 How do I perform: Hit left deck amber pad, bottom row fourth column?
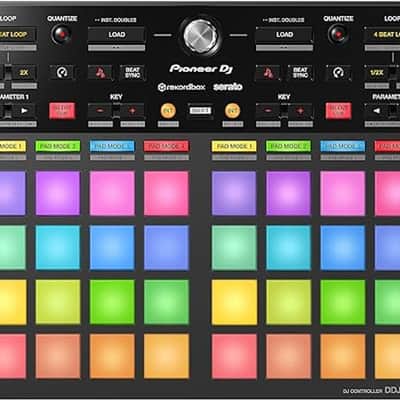pyautogui.click(x=166, y=356)
